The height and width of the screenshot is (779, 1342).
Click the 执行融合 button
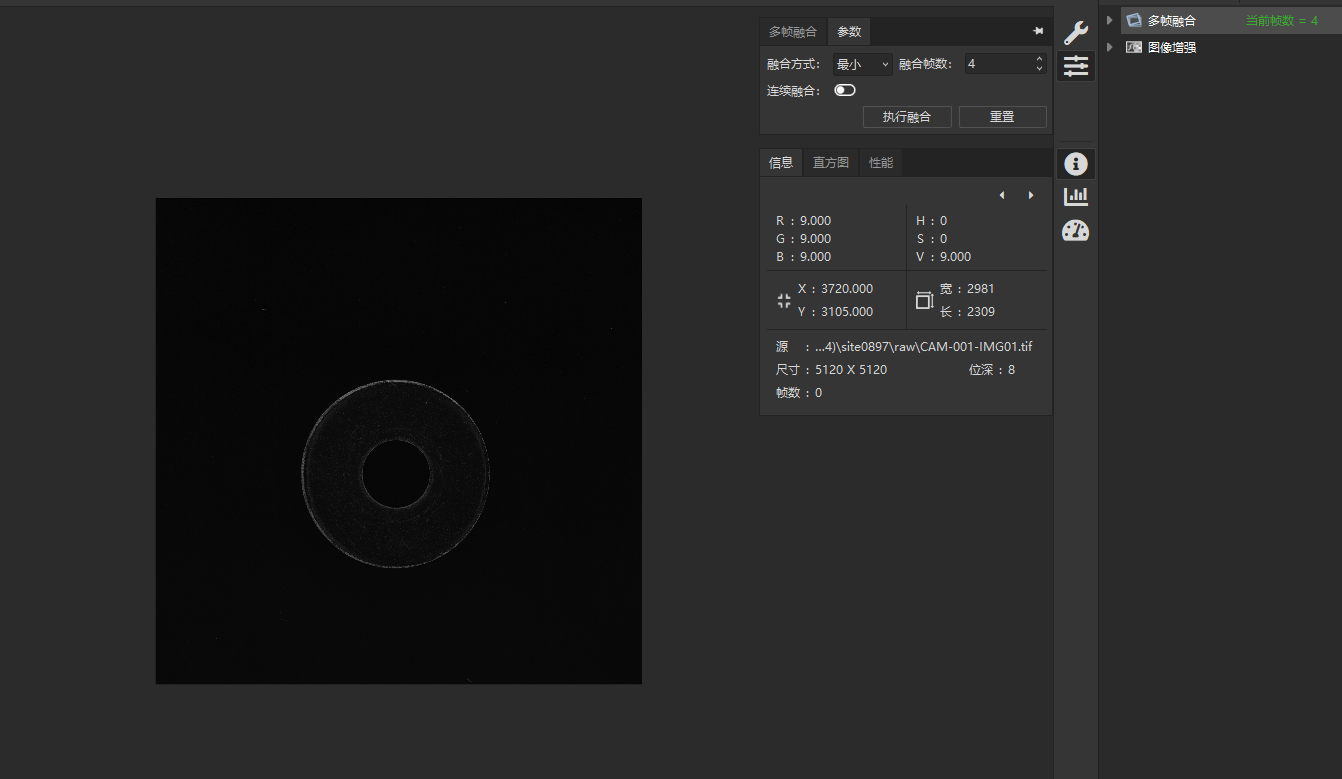click(906, 117)
